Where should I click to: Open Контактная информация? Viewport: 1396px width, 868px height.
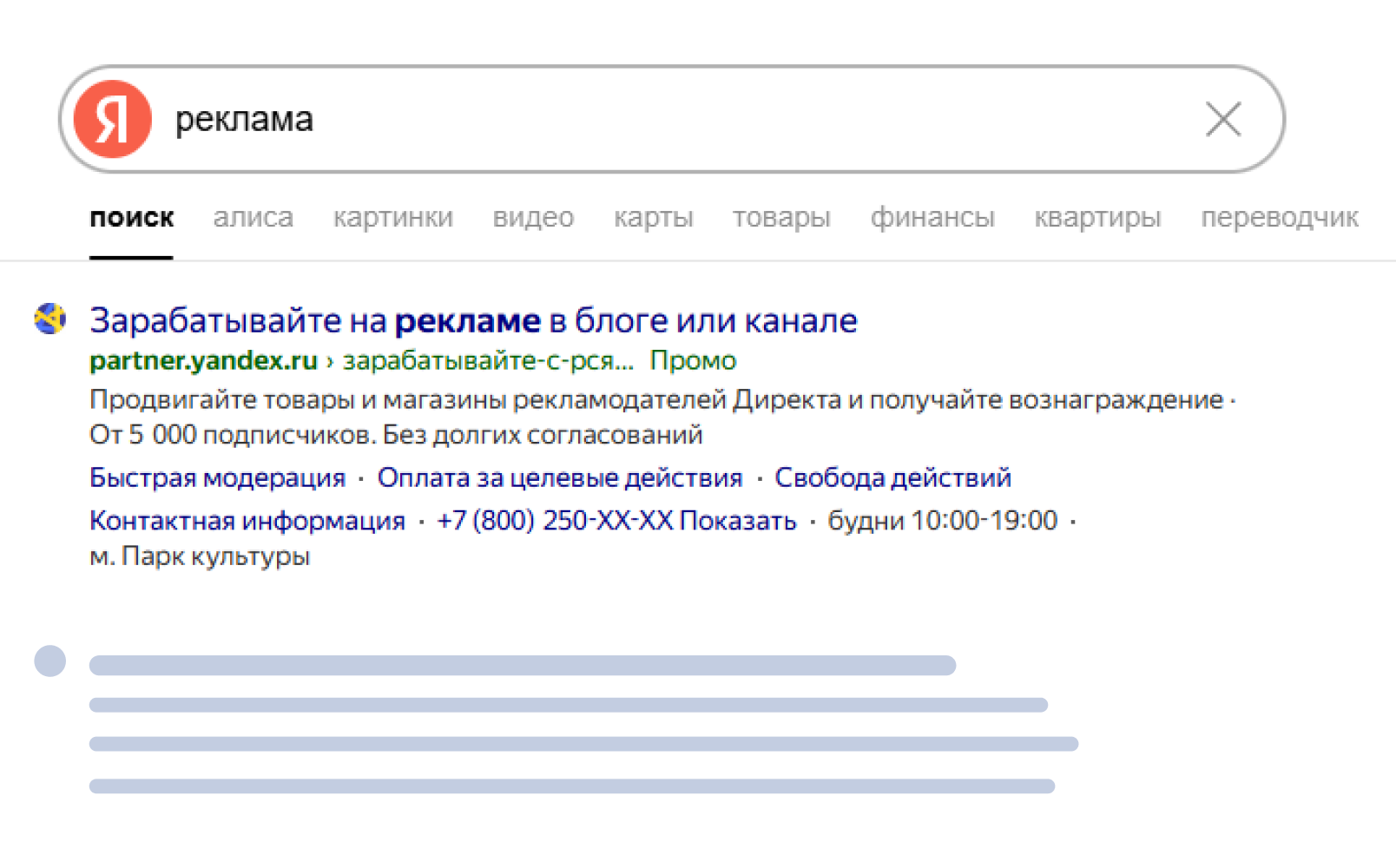click(246, 519)
